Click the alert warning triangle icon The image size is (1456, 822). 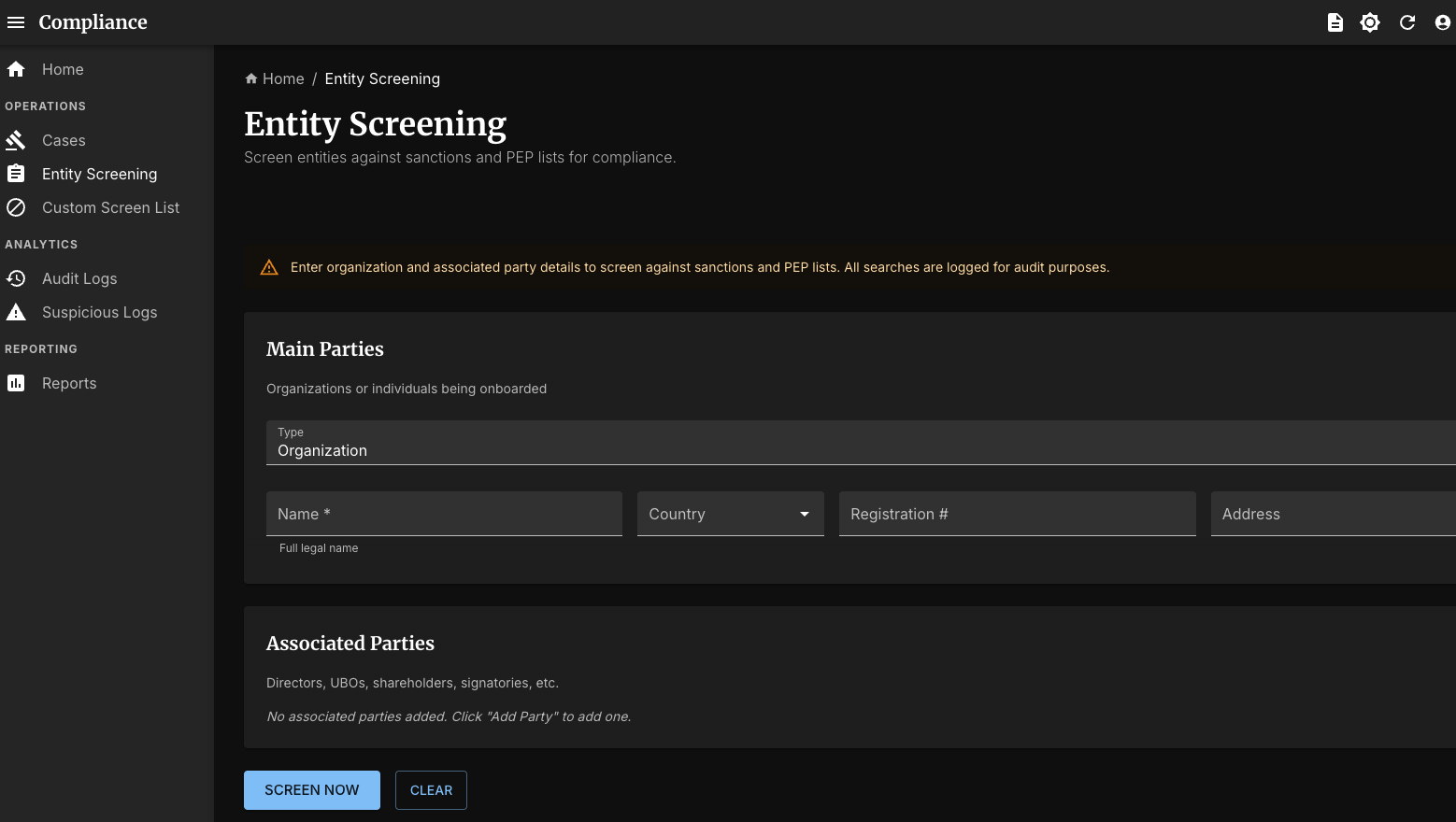269,267
